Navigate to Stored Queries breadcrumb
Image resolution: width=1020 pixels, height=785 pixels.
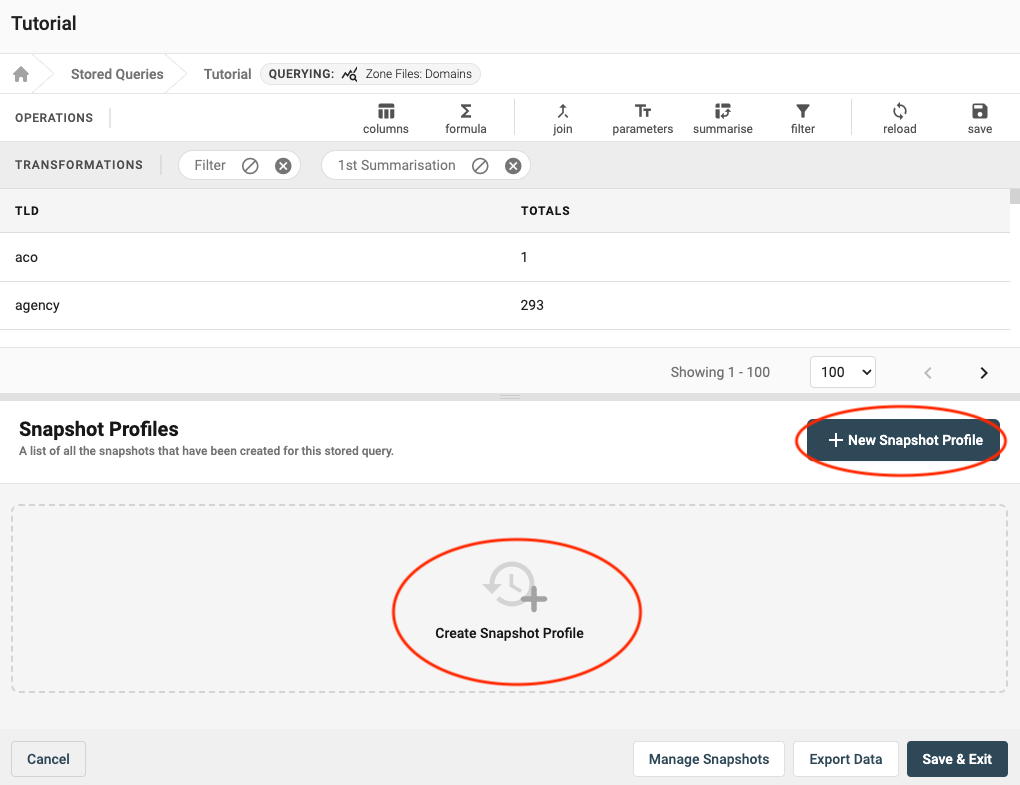(117, 74)
